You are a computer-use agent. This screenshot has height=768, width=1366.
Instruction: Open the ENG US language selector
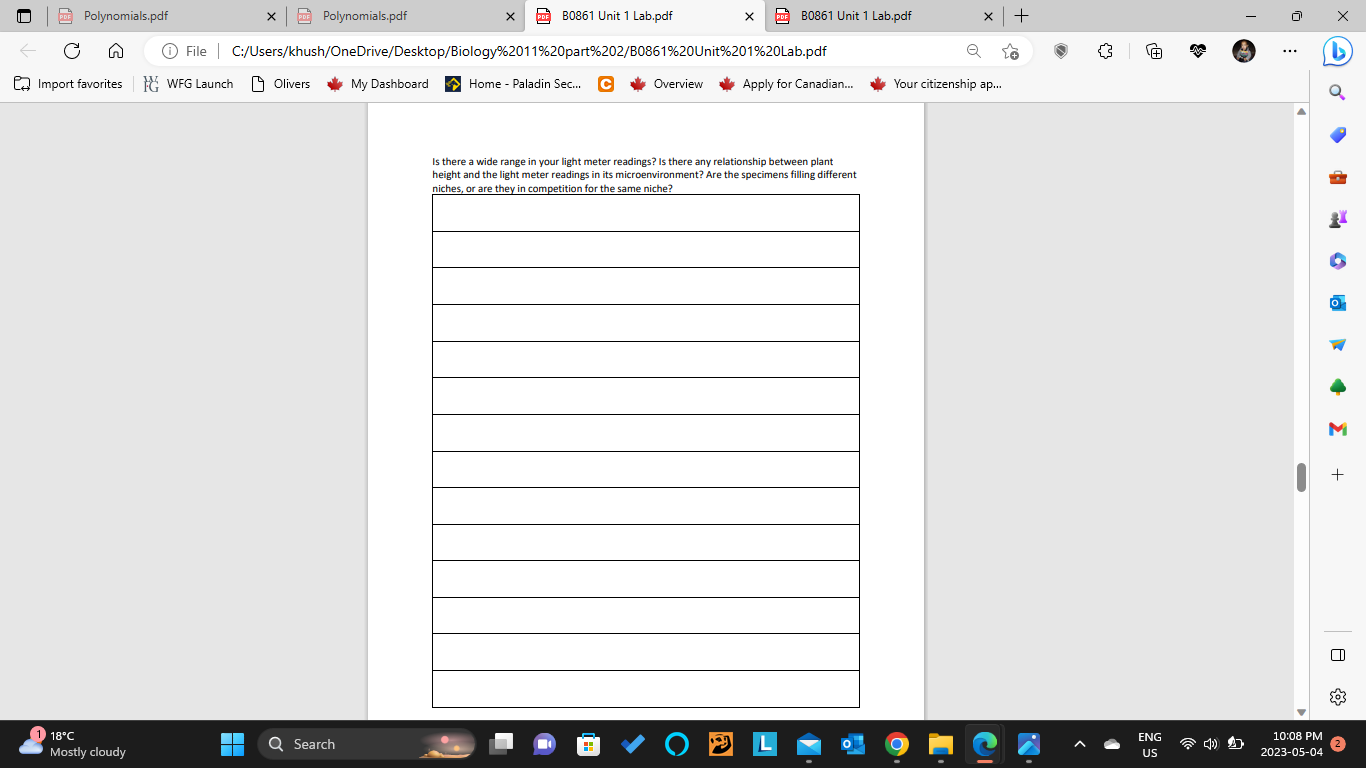1148,744
